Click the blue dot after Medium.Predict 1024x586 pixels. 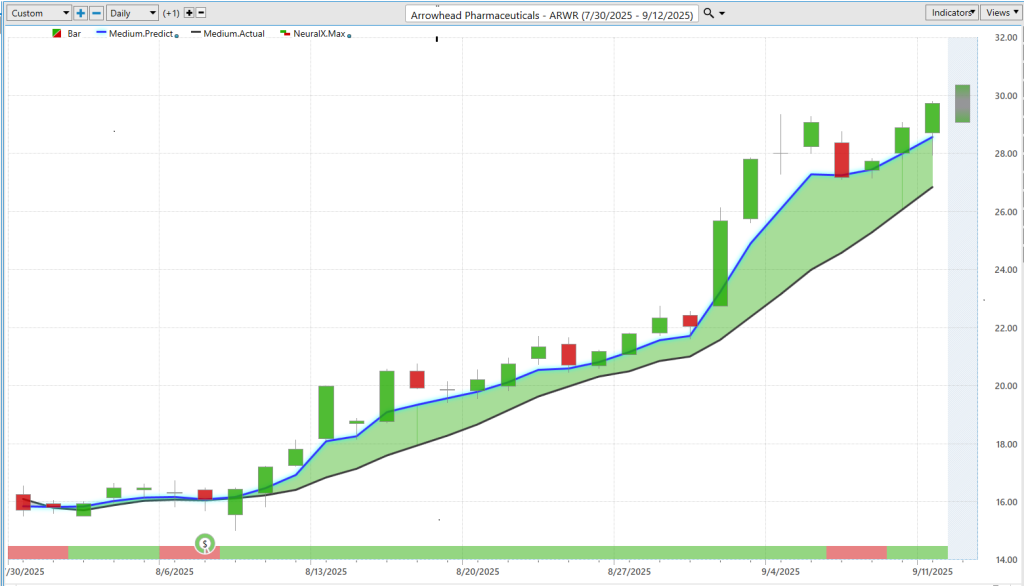tap(177, 36)
